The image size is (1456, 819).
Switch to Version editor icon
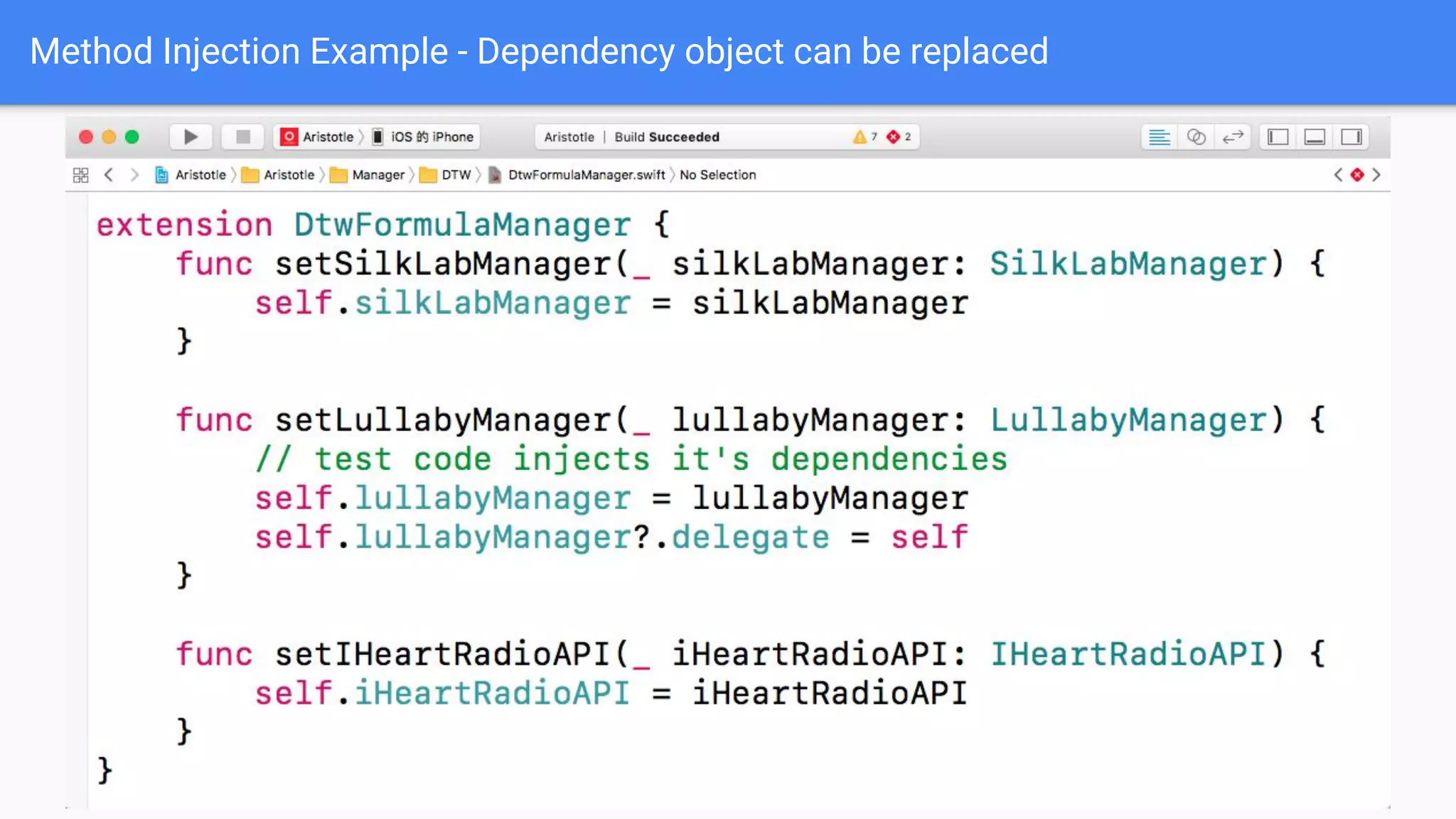1233,136
